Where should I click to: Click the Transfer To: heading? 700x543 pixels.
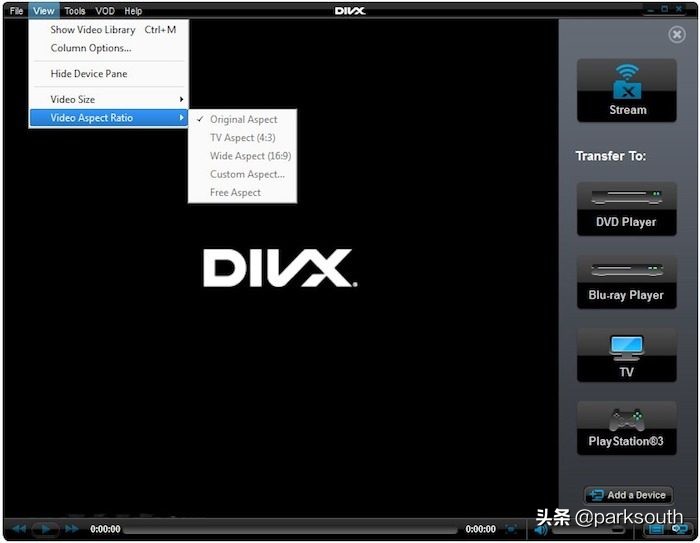[x=611, y=156]
